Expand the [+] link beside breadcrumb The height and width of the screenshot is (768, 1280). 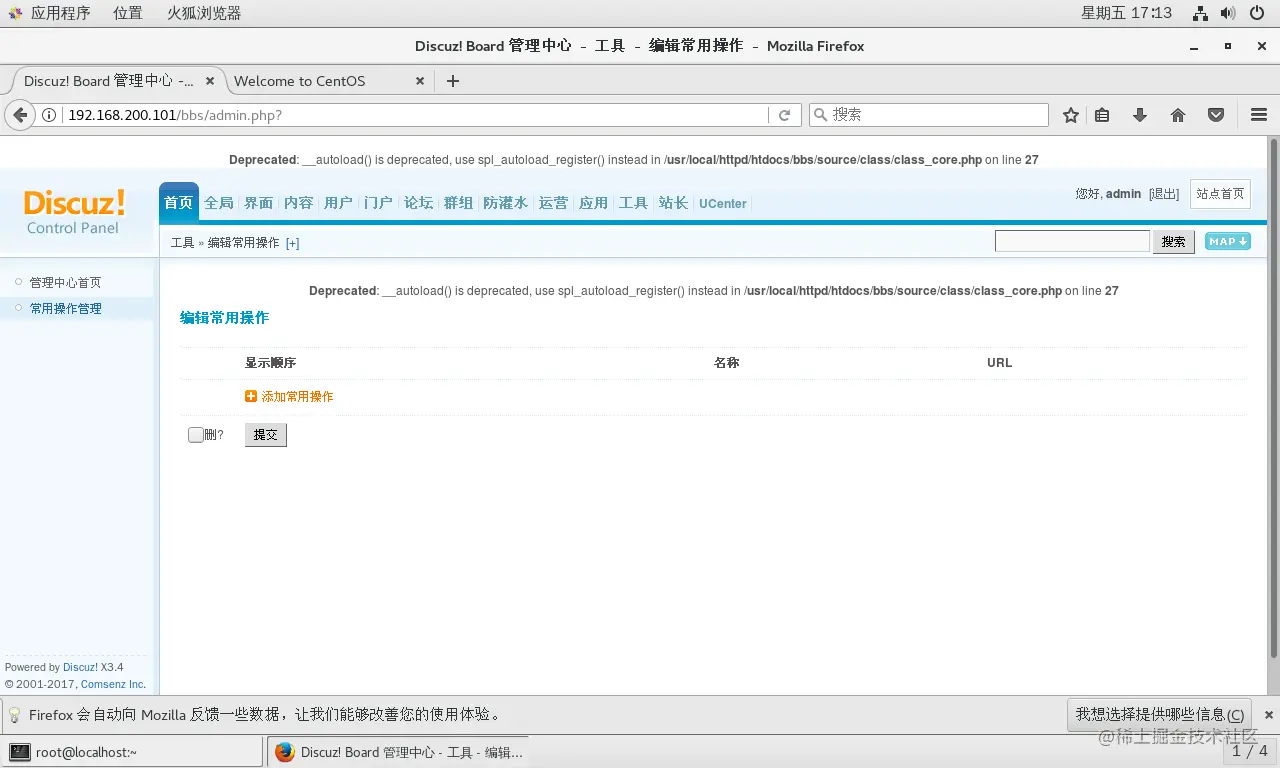292,243
